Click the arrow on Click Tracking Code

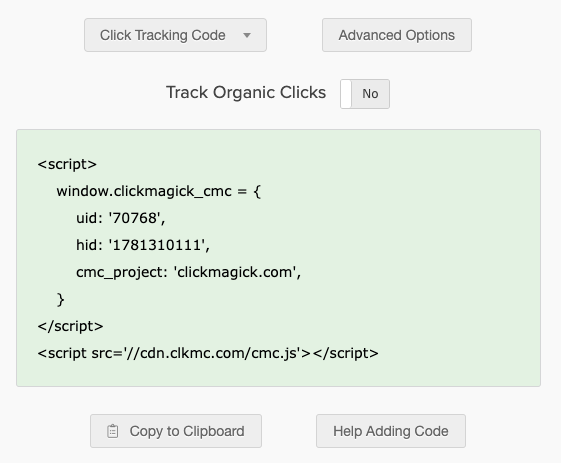pyautogui.click(x=247, y=35)
